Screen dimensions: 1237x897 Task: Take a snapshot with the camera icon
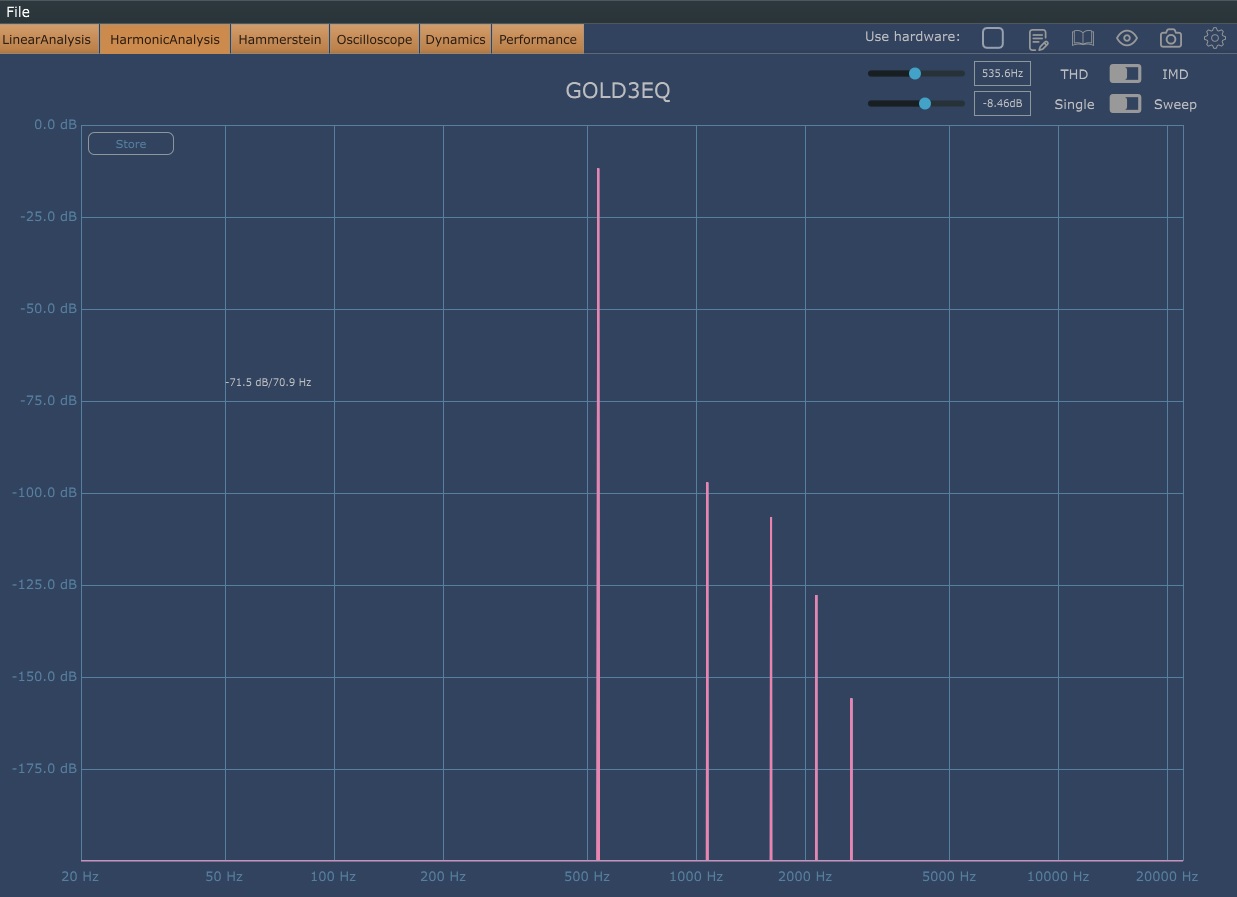(1171, 38)
